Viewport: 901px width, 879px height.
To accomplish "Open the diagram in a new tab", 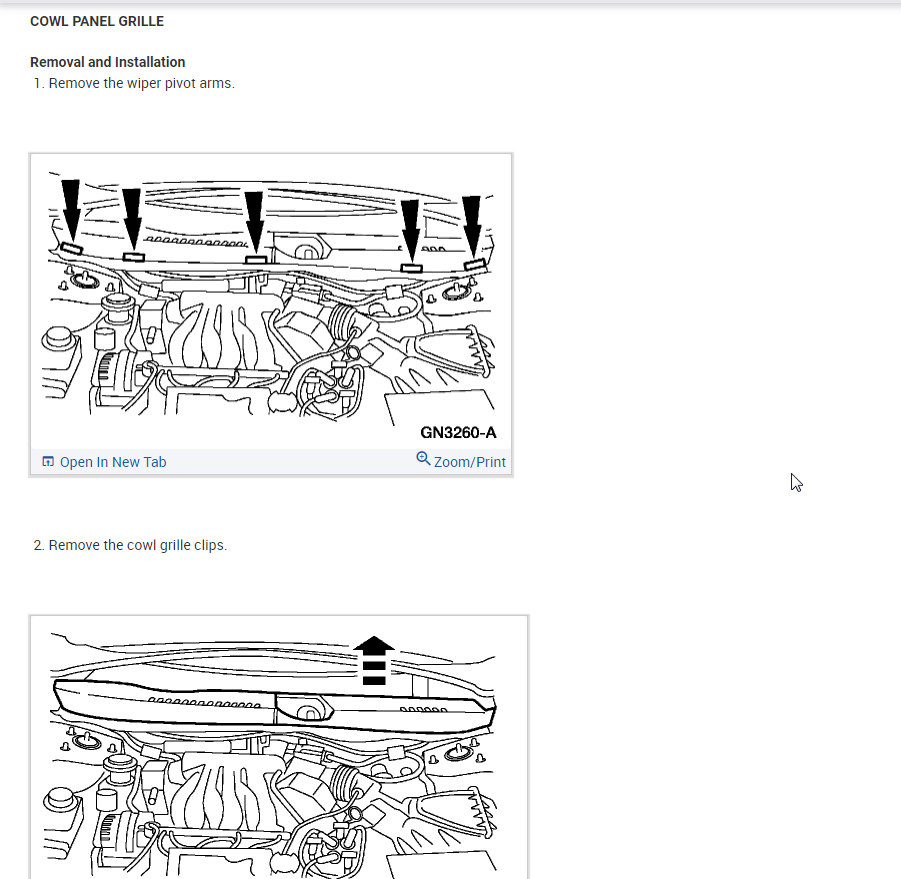I will (x=113, y=462).
